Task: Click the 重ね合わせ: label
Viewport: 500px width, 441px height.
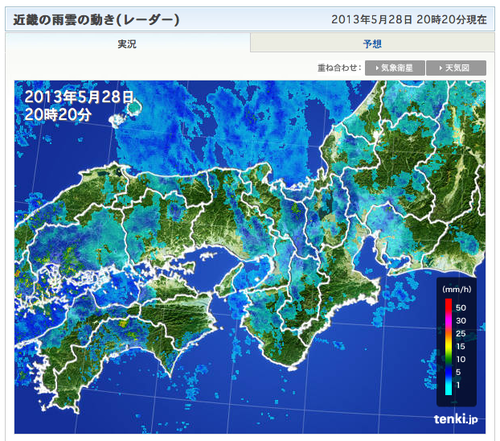Action: 339,68
